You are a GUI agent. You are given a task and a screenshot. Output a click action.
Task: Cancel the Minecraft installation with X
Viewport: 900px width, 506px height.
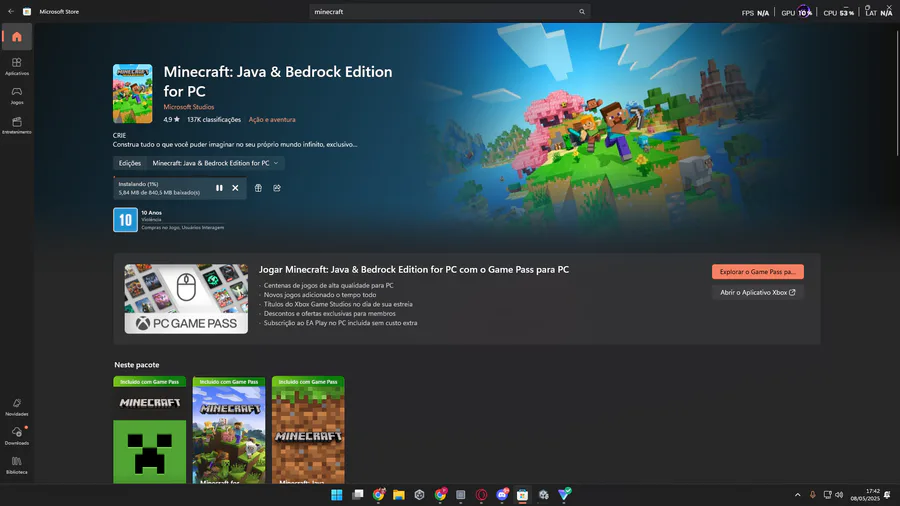click(235, 188)
